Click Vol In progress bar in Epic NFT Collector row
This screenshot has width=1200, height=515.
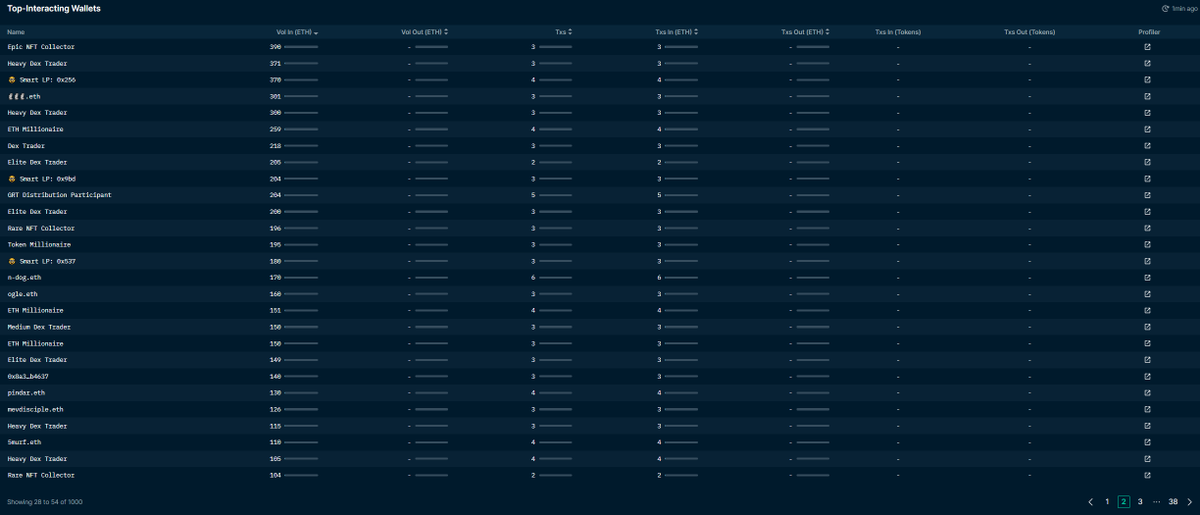(301, 47)
